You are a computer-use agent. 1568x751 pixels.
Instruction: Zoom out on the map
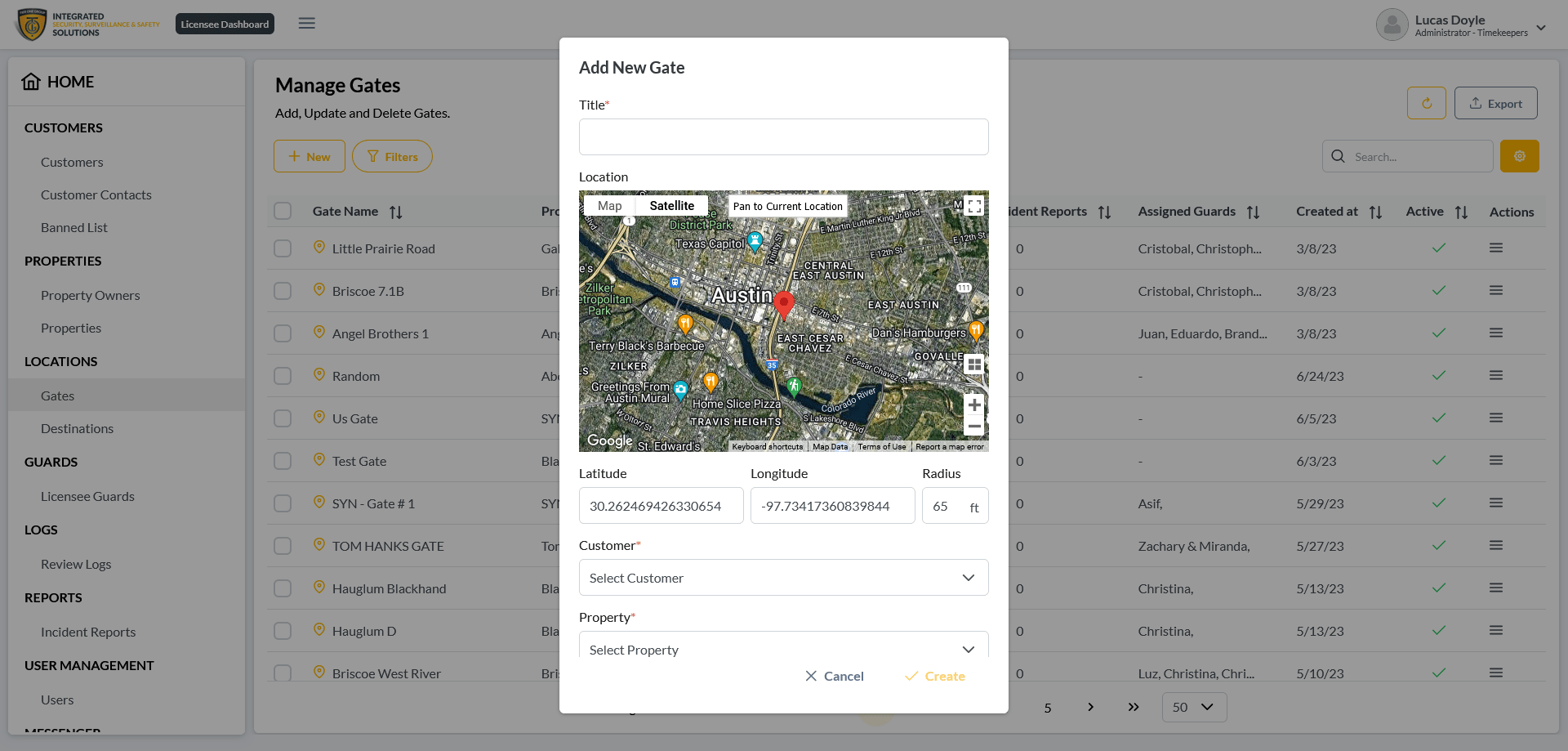click(x=974, y=427)
